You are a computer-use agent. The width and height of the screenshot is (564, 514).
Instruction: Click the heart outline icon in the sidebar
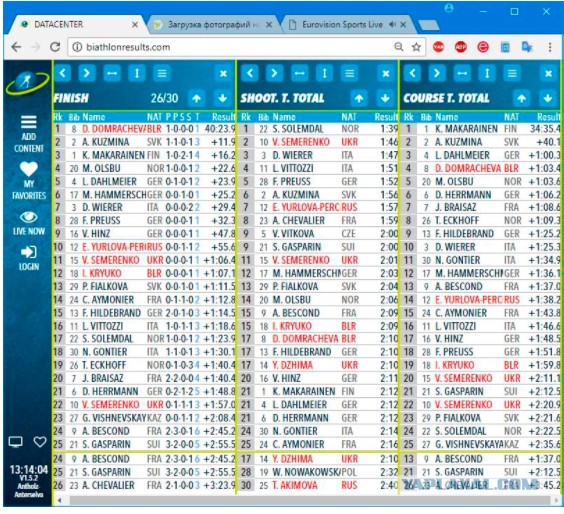click(40, 441)
